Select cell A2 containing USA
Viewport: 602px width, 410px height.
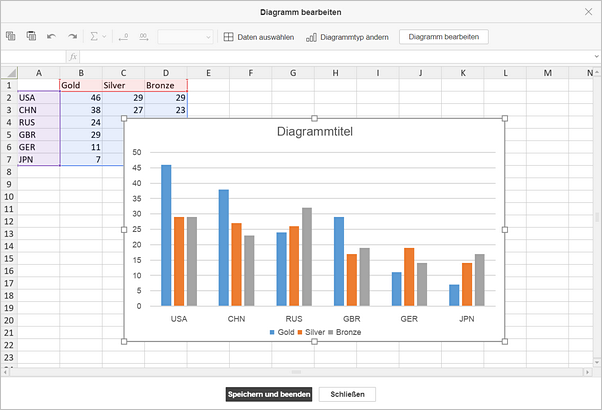point(38,98)
